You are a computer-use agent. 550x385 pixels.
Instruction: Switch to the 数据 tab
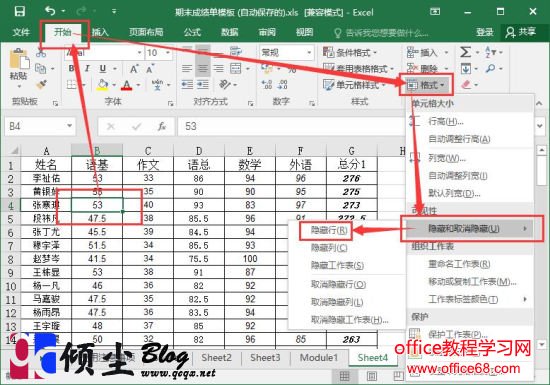click(230, 32)
